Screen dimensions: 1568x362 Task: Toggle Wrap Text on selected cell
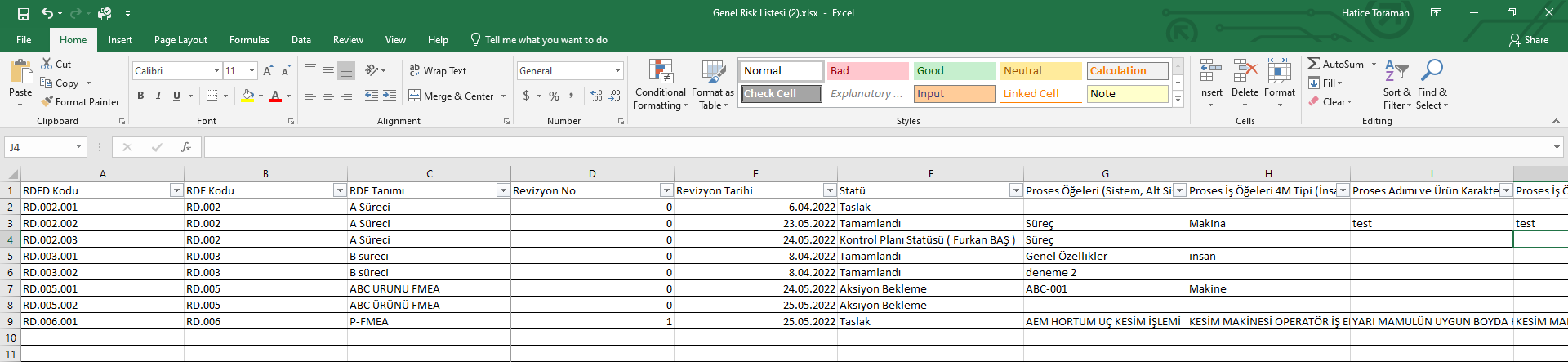coord(438,71)
